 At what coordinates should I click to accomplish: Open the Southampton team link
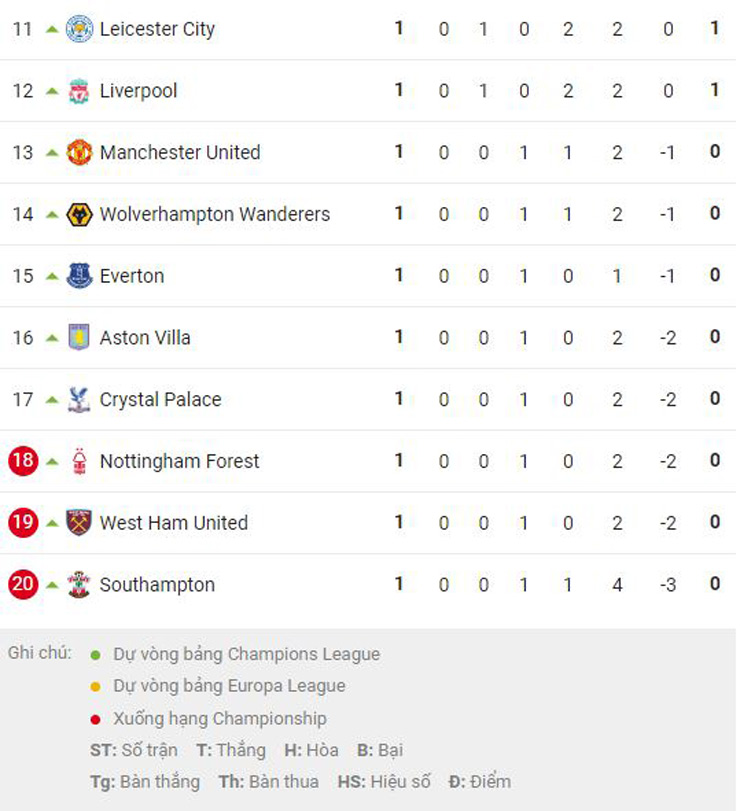(157, 585)
